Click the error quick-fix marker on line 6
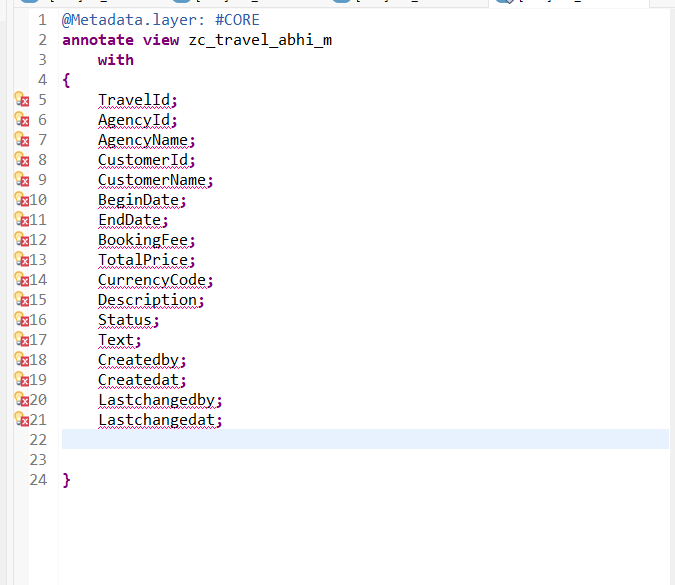675x585 pixels. 22,119
